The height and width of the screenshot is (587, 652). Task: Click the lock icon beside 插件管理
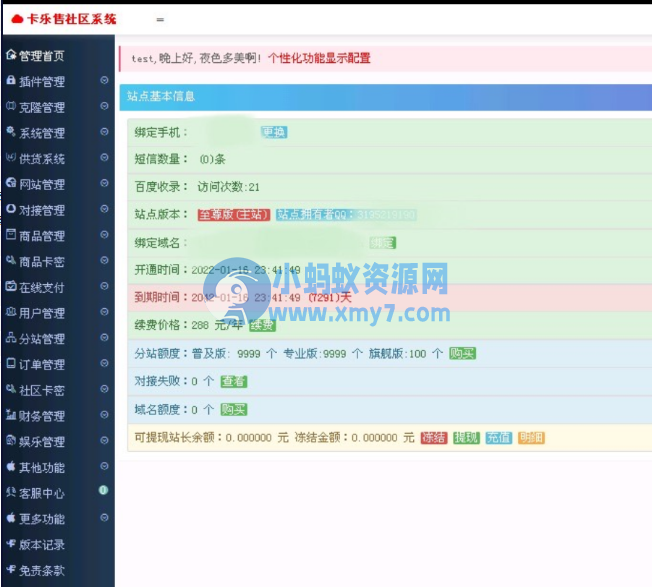click(11, 80)
